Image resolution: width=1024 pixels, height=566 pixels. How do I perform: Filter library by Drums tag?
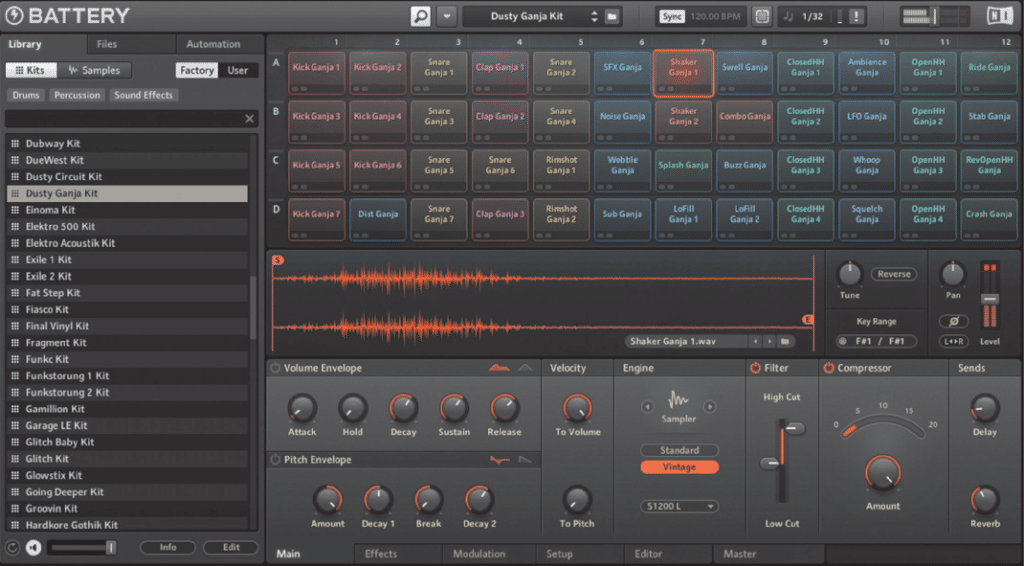[26, 95]
